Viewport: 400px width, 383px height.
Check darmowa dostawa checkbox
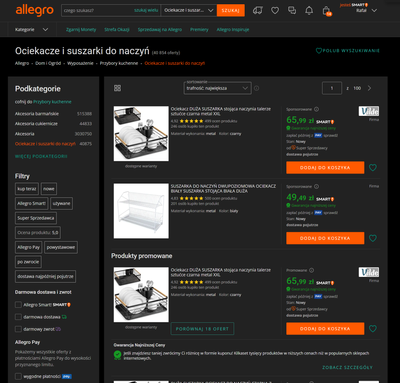click(18, 317)
